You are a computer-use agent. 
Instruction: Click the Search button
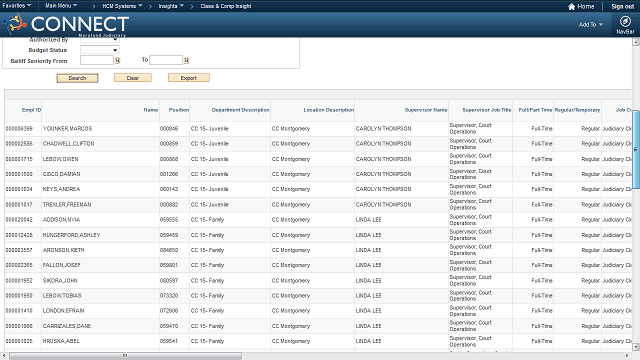point(77,78)
